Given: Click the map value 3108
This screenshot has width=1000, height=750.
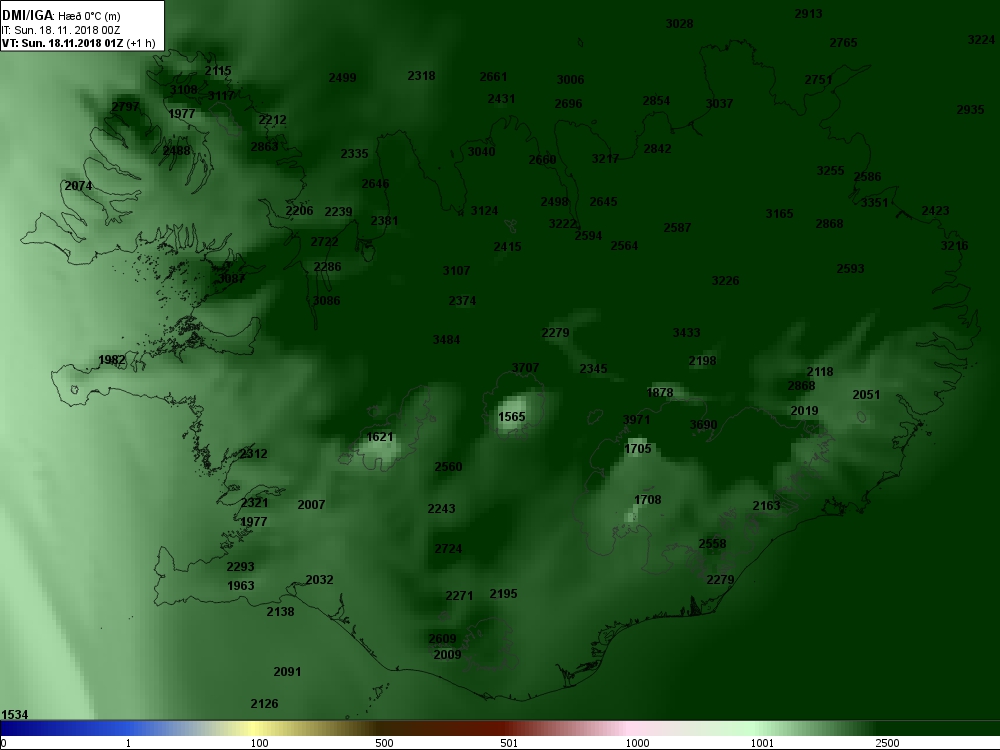Looking at the screenshot, I should [184, 90].
